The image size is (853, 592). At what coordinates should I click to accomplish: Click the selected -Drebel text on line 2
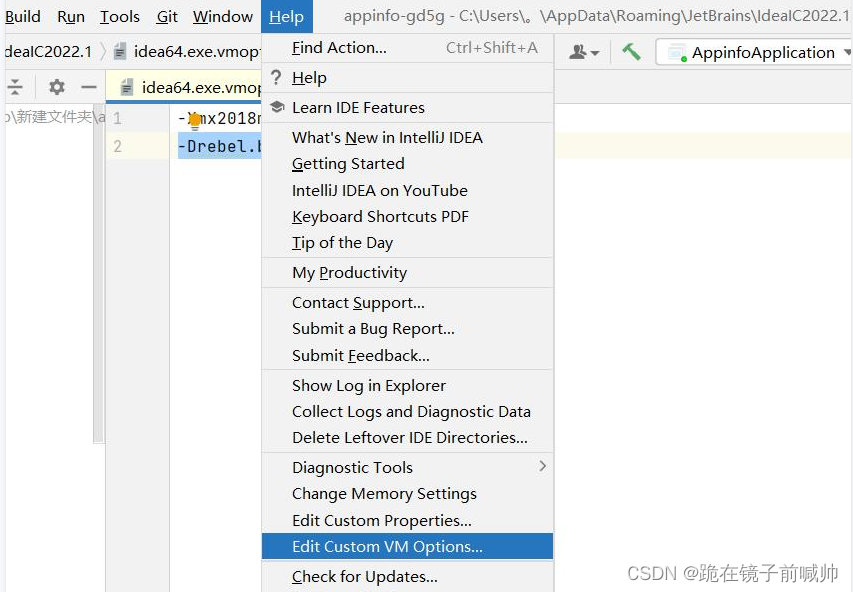point(220,146)
